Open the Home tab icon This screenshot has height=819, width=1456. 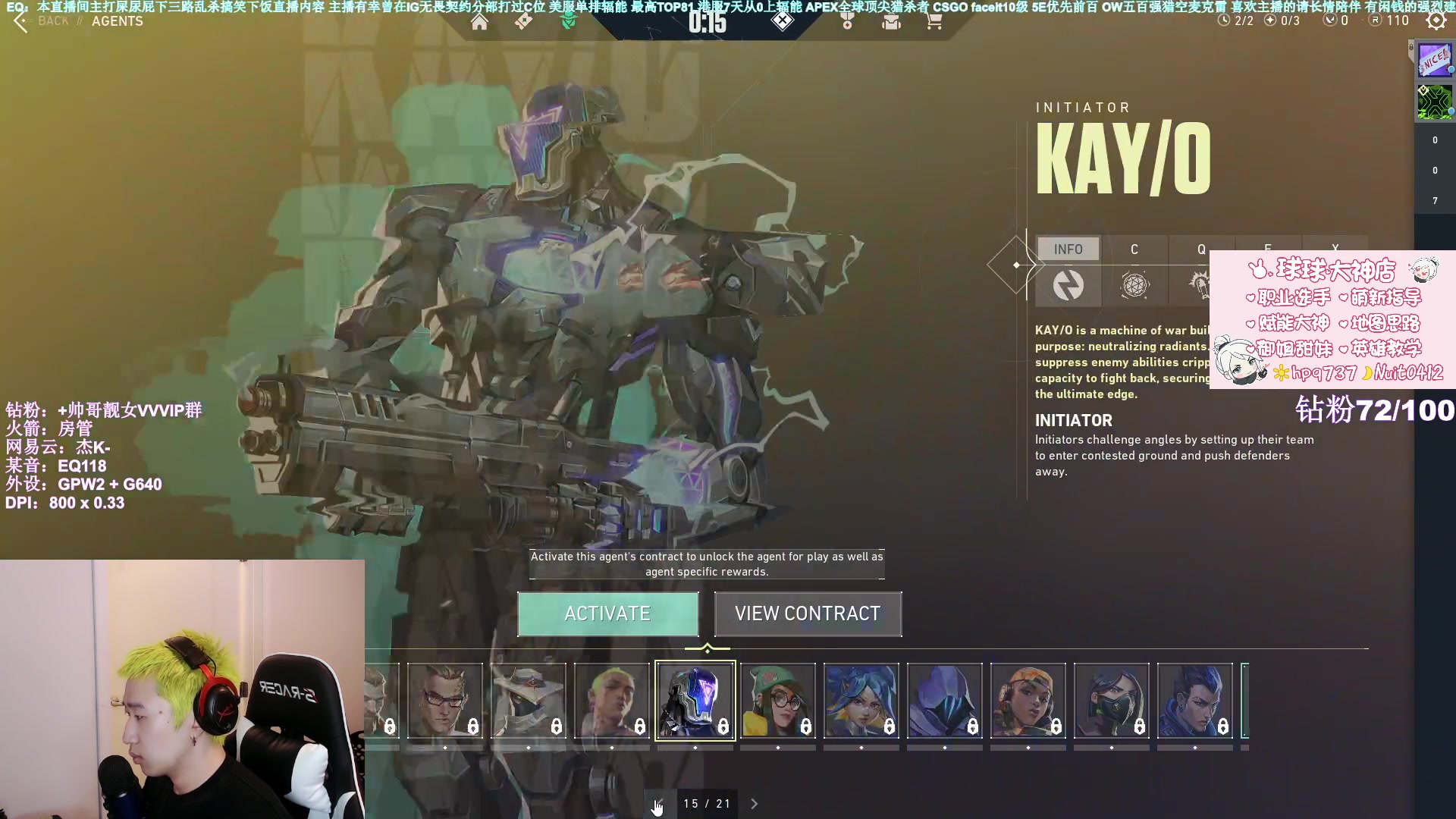tap(479, 22)
